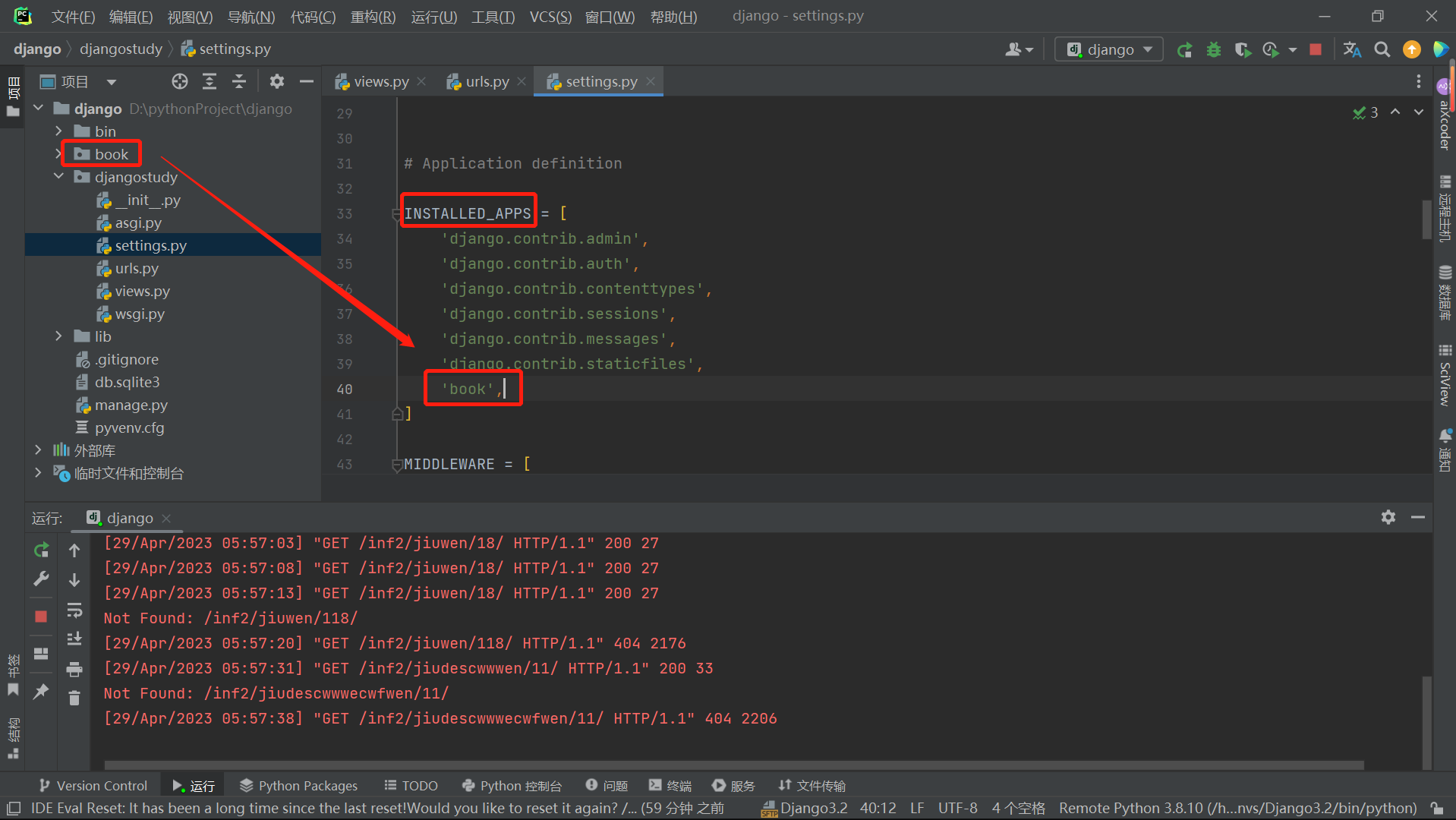
Task: Collapse all items in project panel
Action: click(239, 81)
